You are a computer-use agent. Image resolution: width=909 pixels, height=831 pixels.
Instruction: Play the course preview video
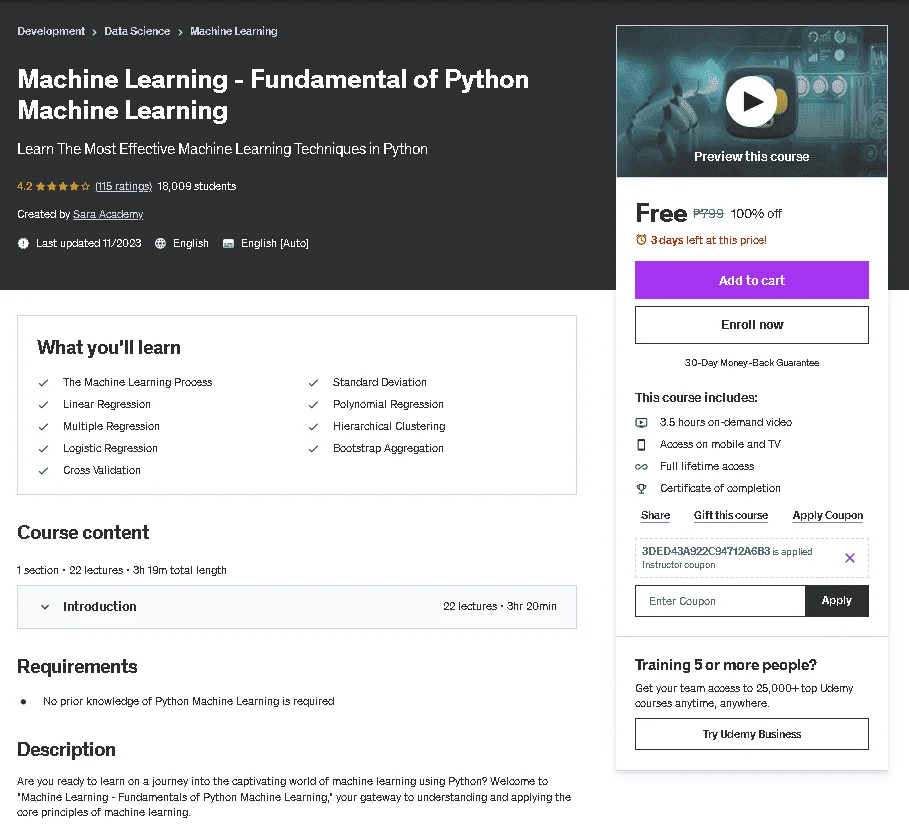pos(751,101)
